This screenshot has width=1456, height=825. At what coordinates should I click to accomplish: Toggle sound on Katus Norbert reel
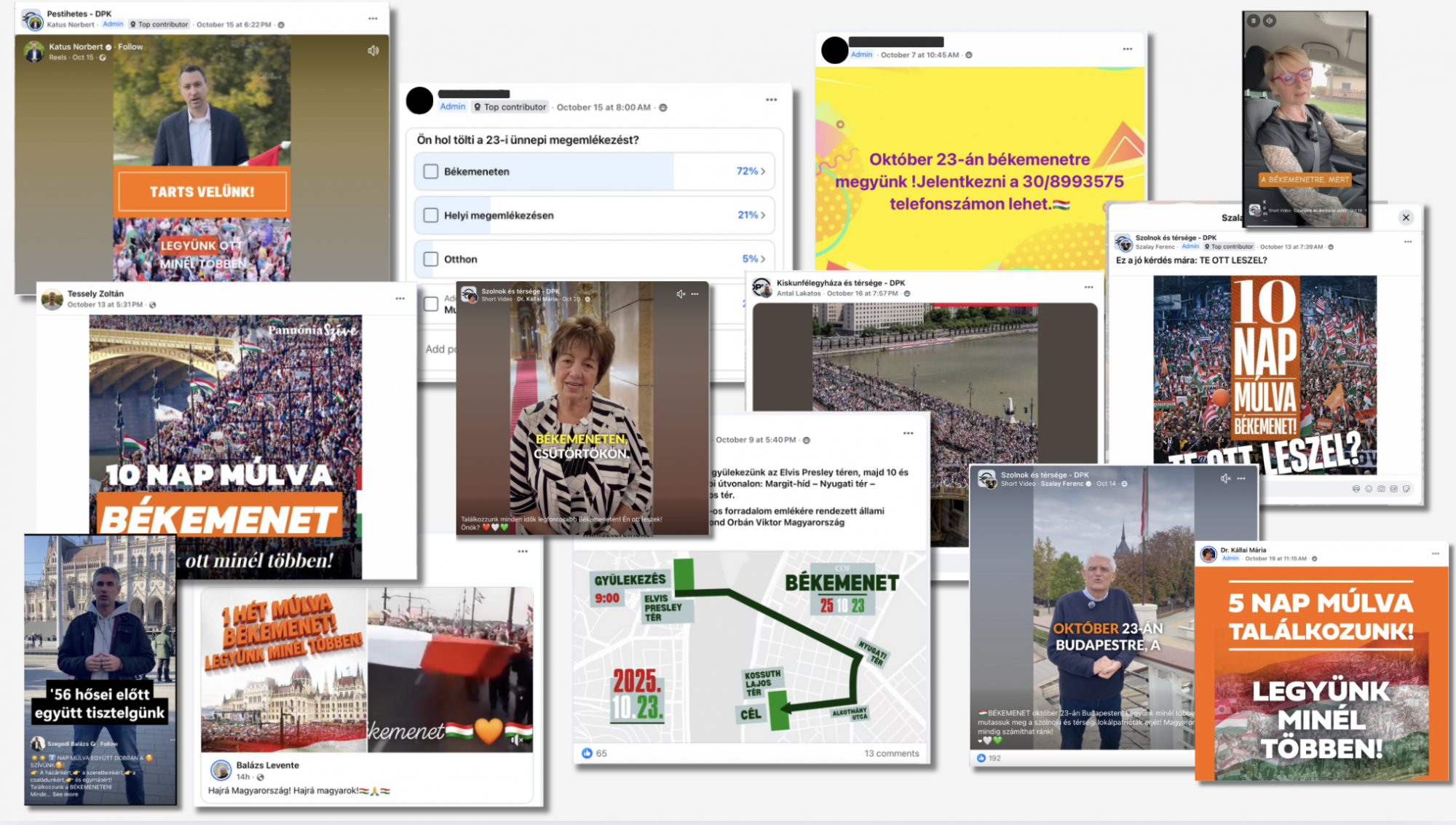pos(373,51)
